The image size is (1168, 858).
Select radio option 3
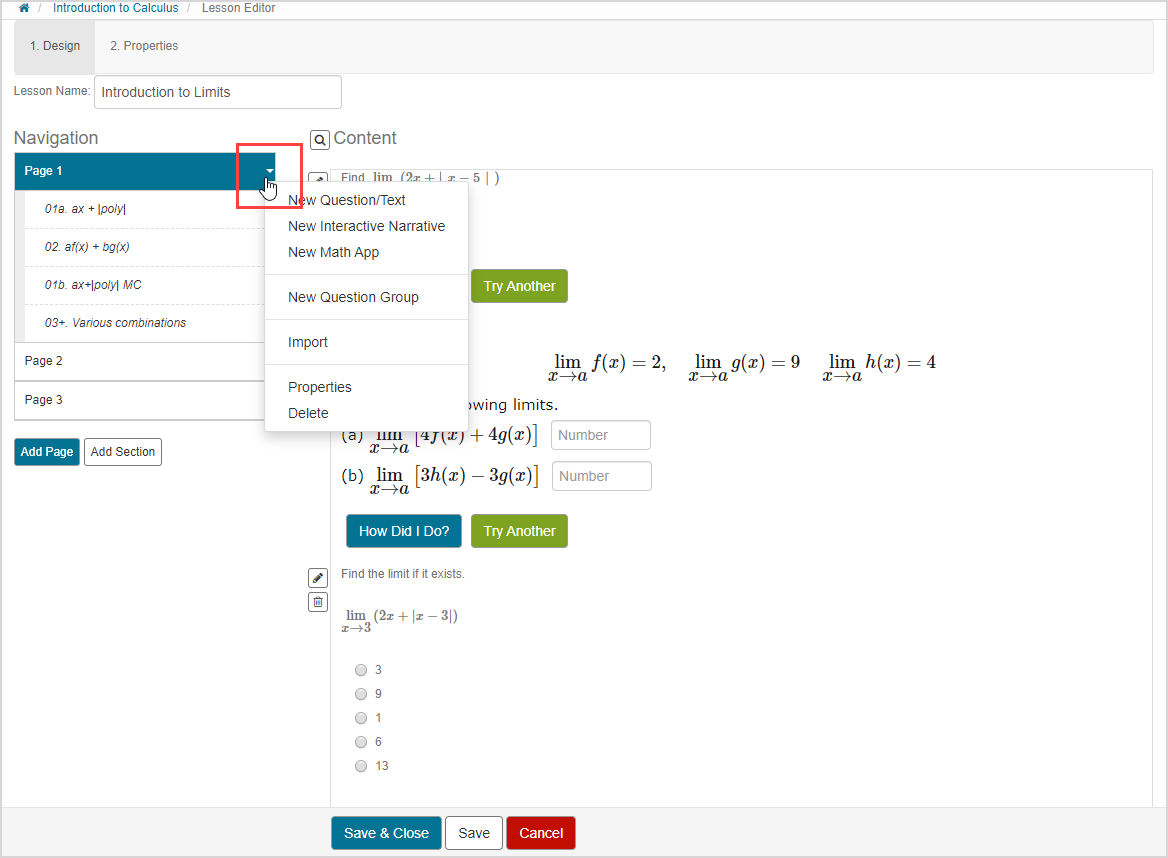[361, 670]
